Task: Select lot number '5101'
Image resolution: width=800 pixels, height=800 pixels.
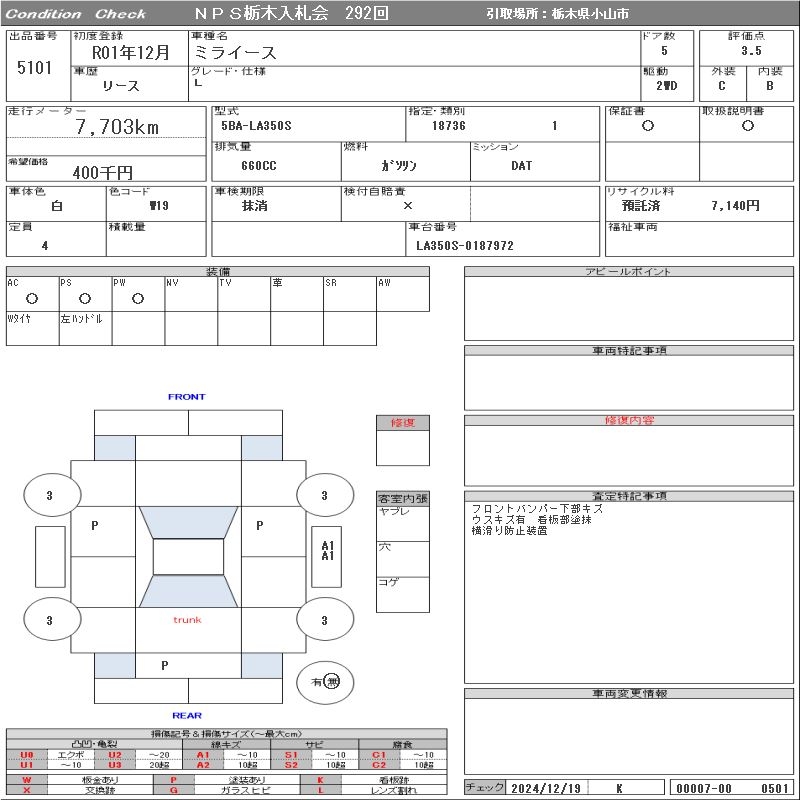Action: (34, 67)
